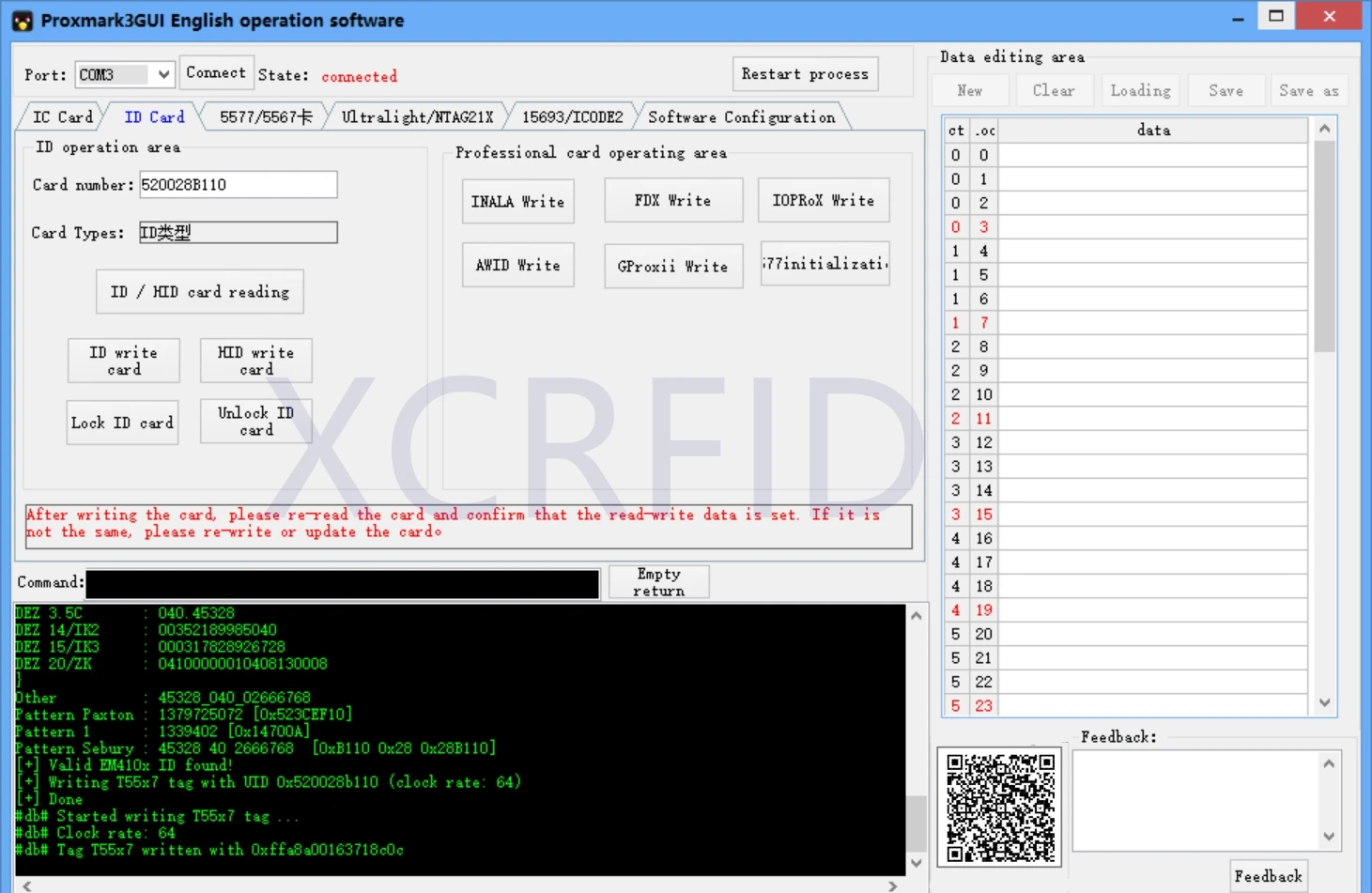1372x893 pixels.
Task: Click the GProxii Write button
Action: point(673,266)
